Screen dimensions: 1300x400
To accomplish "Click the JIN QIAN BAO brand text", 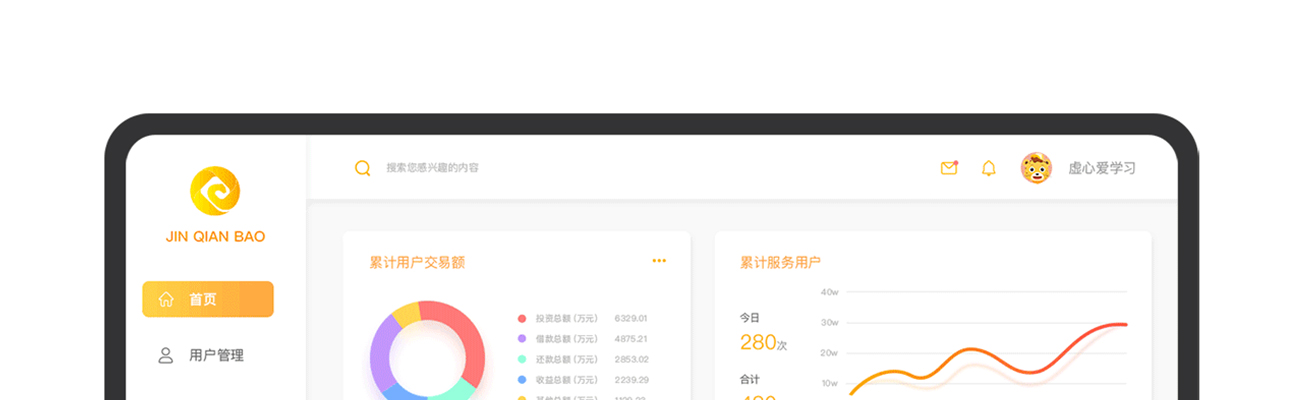I will click(x=215, y=237).
